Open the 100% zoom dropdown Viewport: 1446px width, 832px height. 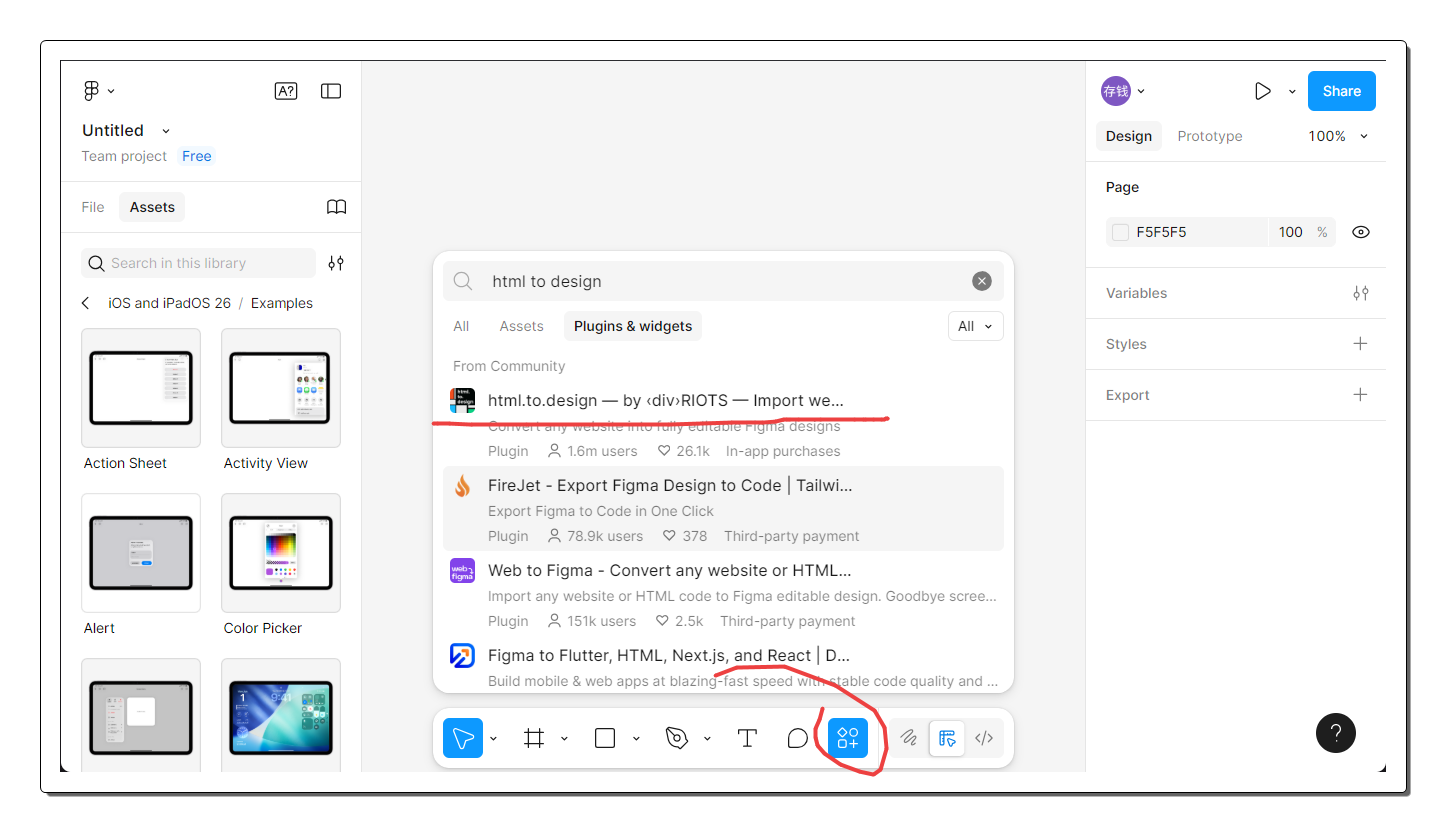pyautogui.click(x=1338, y=136)
